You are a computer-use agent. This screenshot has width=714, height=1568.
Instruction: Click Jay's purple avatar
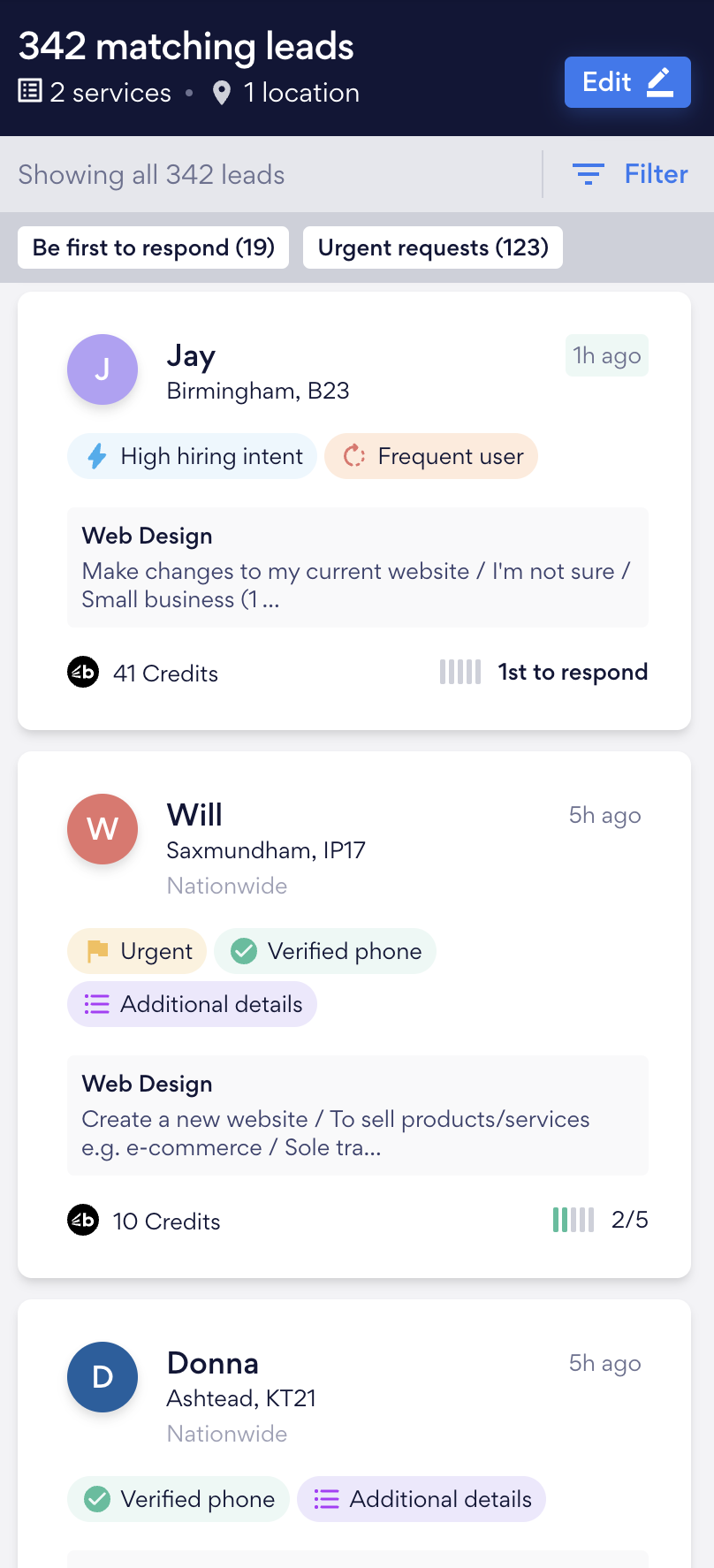click(x=103, y=369)
